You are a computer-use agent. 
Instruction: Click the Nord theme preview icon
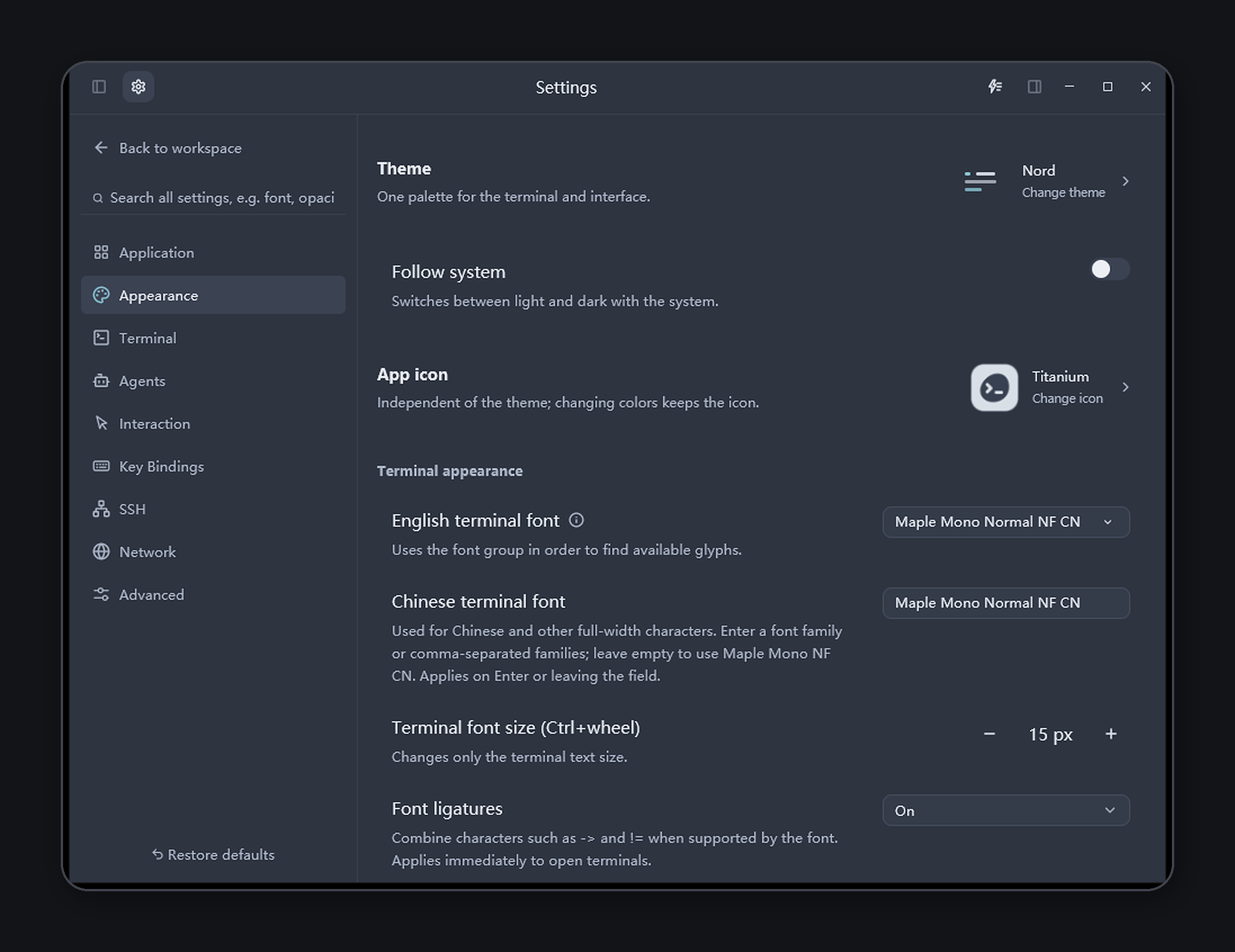(x=980, y=181)
